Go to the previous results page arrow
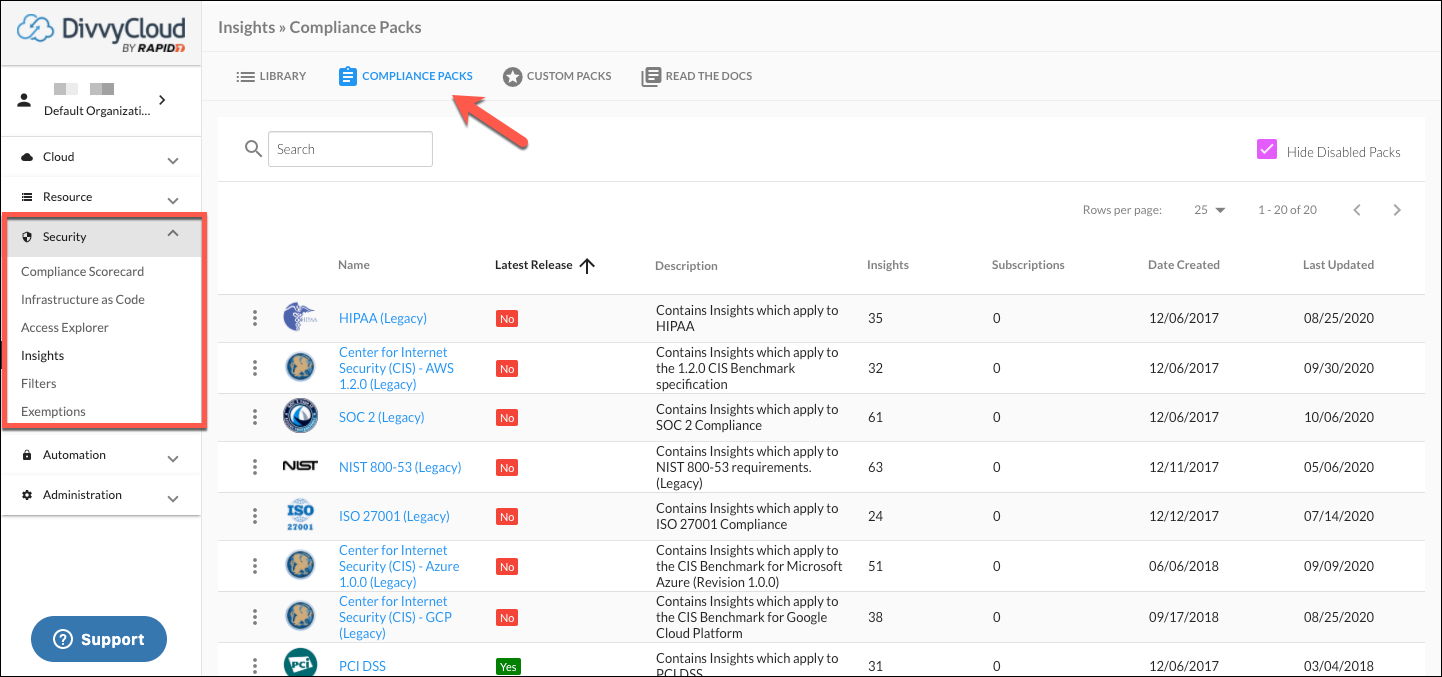Viewport: 1442px width, 677px height. pyautogui.click(x=1357, y=210)
